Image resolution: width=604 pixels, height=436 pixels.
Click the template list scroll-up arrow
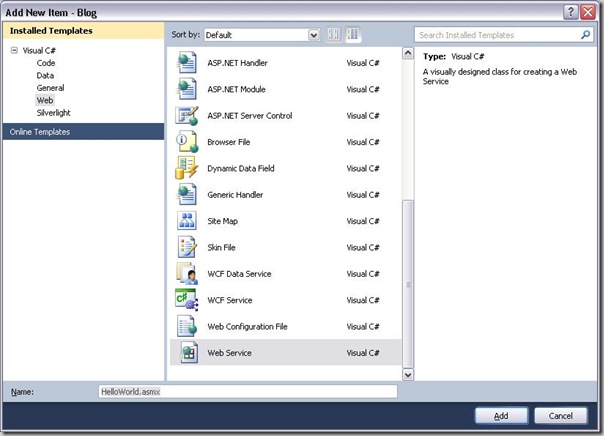coord(408,53)
